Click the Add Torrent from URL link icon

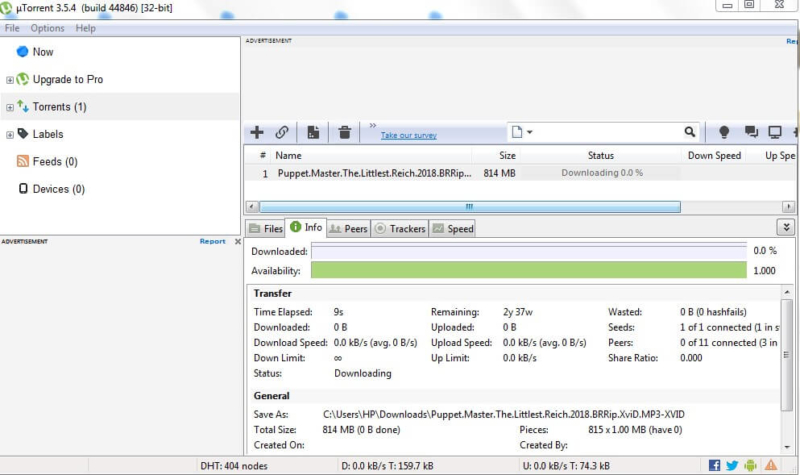[x=282, y=133]
